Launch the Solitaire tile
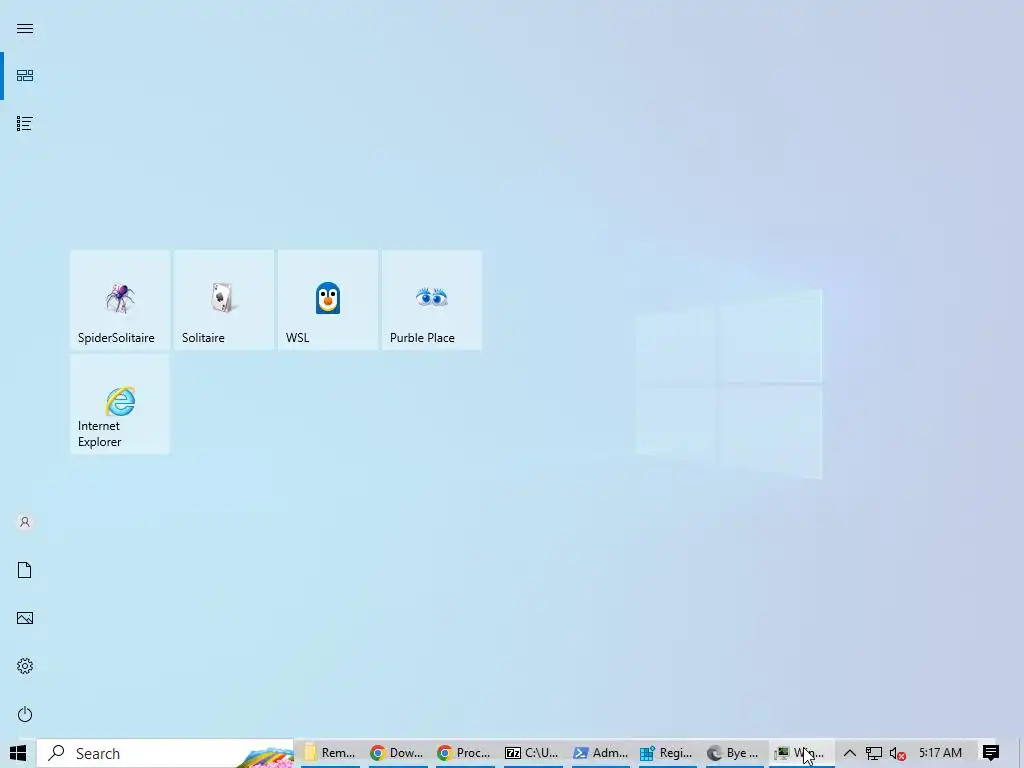Viewport: 1024px width, 768px height. [x=224, y=300]
